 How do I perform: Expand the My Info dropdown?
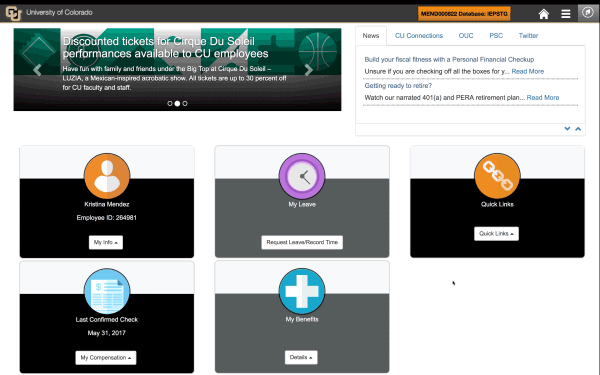coord(106,242)
